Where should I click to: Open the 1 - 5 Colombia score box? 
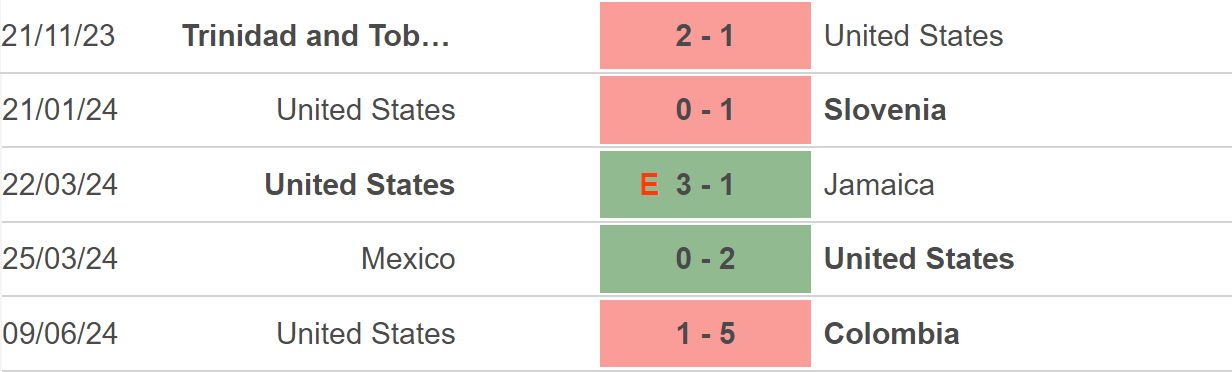(x=705, y=333)
